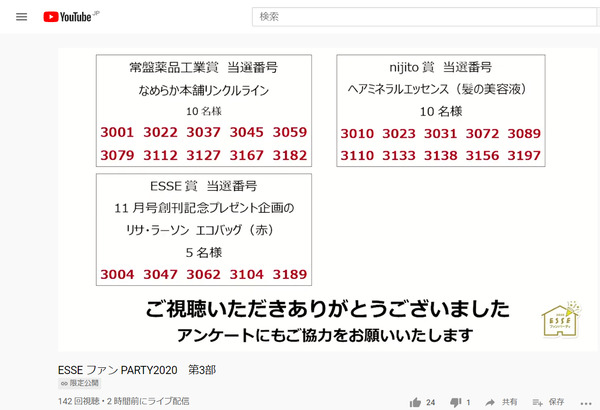Click the 142 回視聴 view count text
The width and height of the screenshot is (600, 410).
[x=78, y=401]
